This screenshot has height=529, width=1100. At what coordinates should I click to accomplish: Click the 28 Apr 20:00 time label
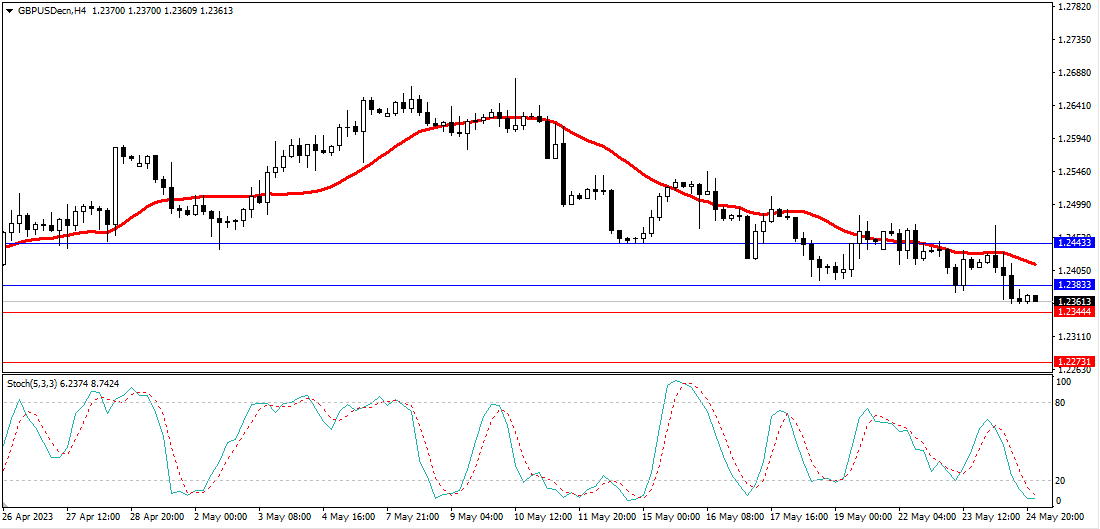[x=158, y=516]
